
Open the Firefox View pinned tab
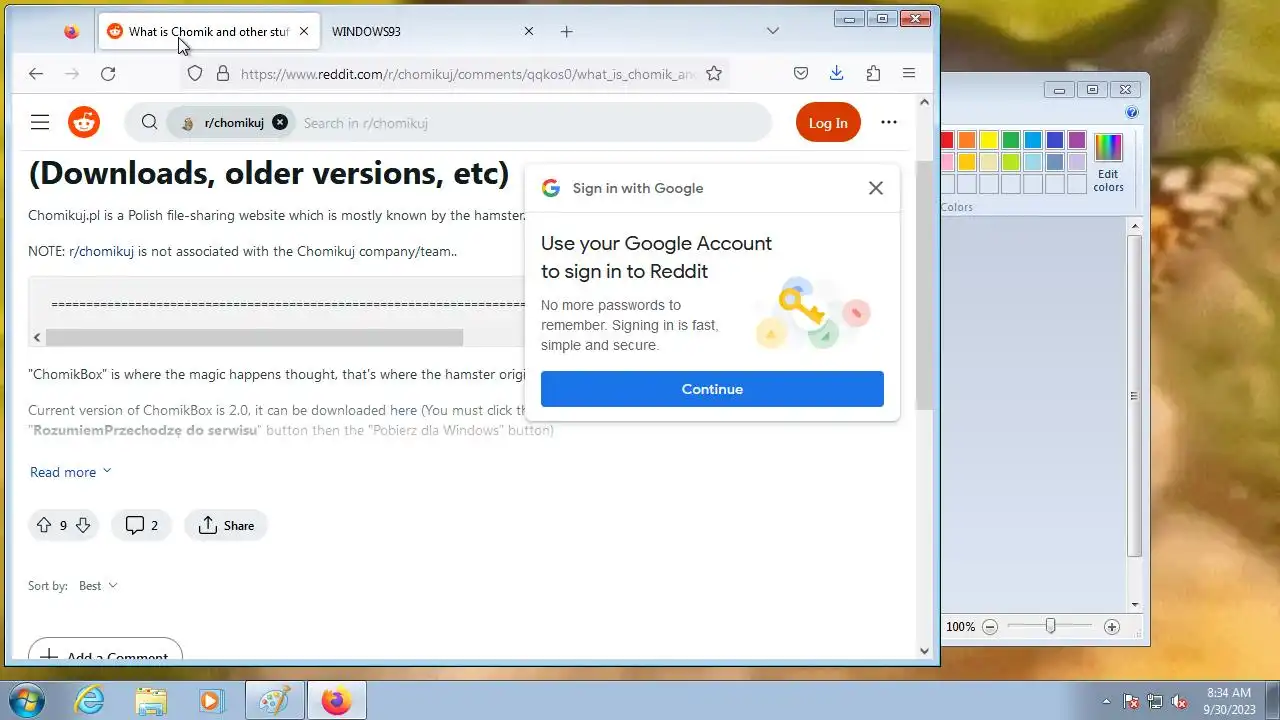pos(71,31)
